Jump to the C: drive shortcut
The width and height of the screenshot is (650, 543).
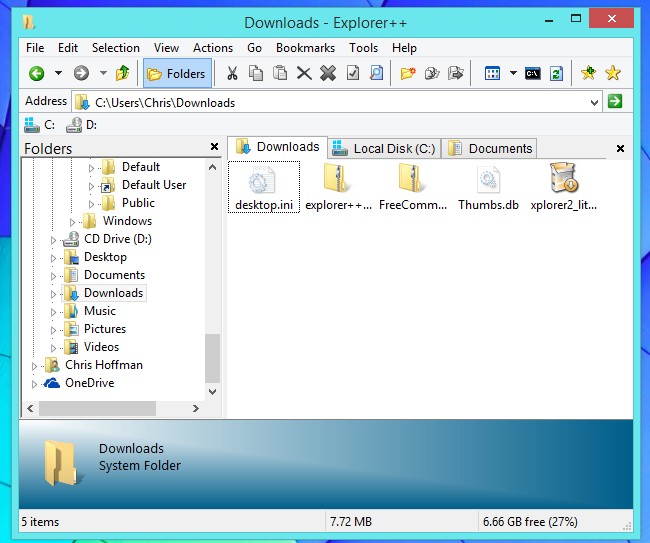pos(39,125)
